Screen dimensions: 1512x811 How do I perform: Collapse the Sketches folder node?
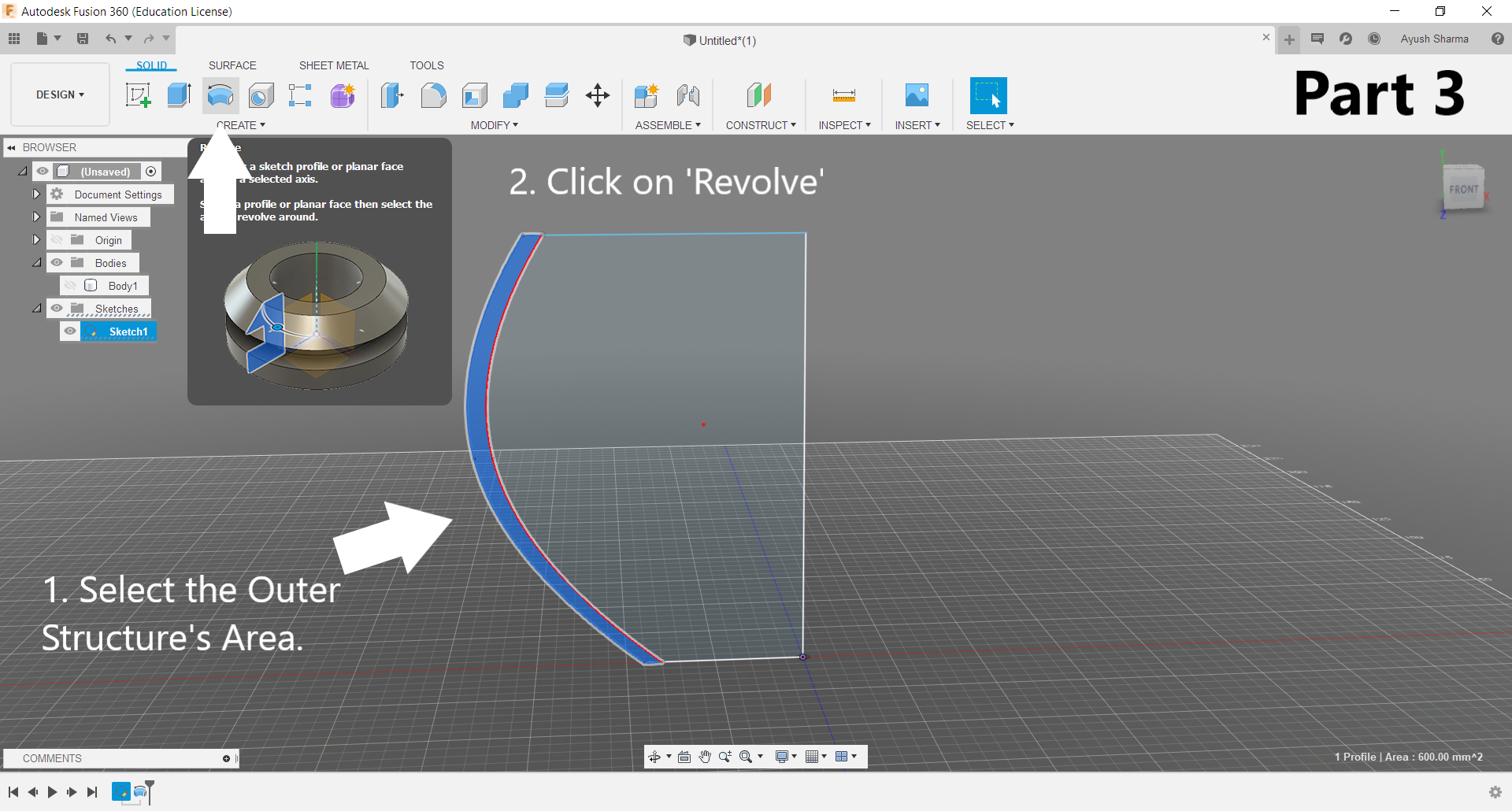coord(36,308)
